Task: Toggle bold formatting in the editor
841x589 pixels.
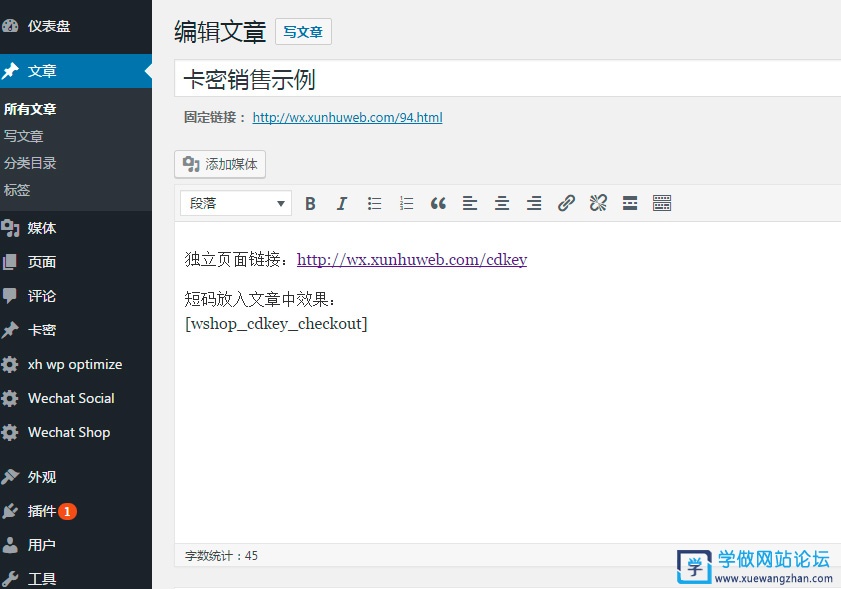Action: tap(310, 203)
